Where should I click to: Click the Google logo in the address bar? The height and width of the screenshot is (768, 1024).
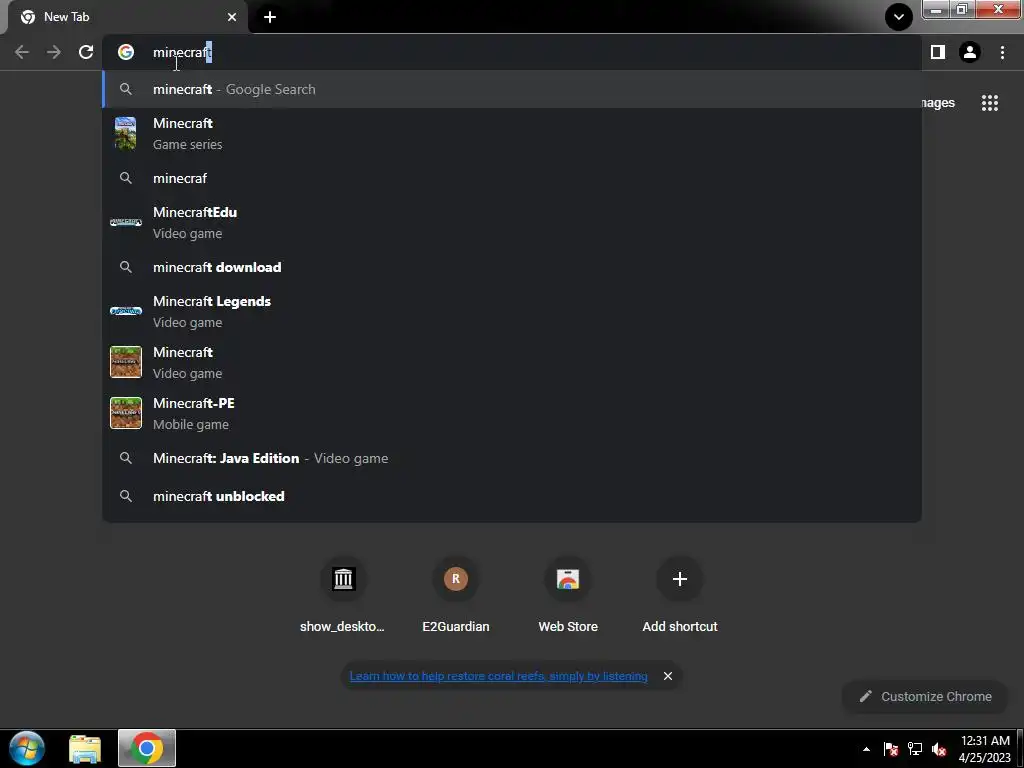pos(126,52)
